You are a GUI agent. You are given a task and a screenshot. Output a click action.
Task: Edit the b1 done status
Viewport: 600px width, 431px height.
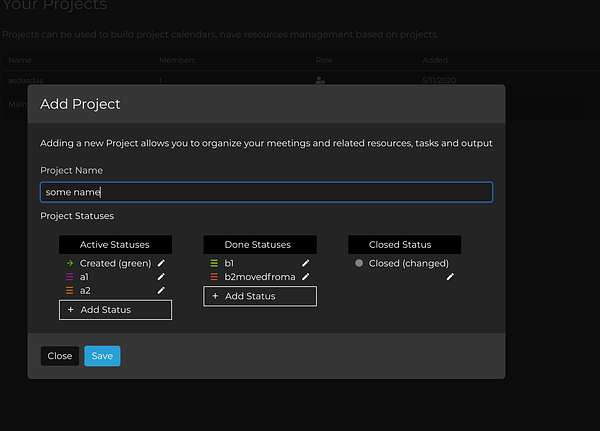[305, 263]
